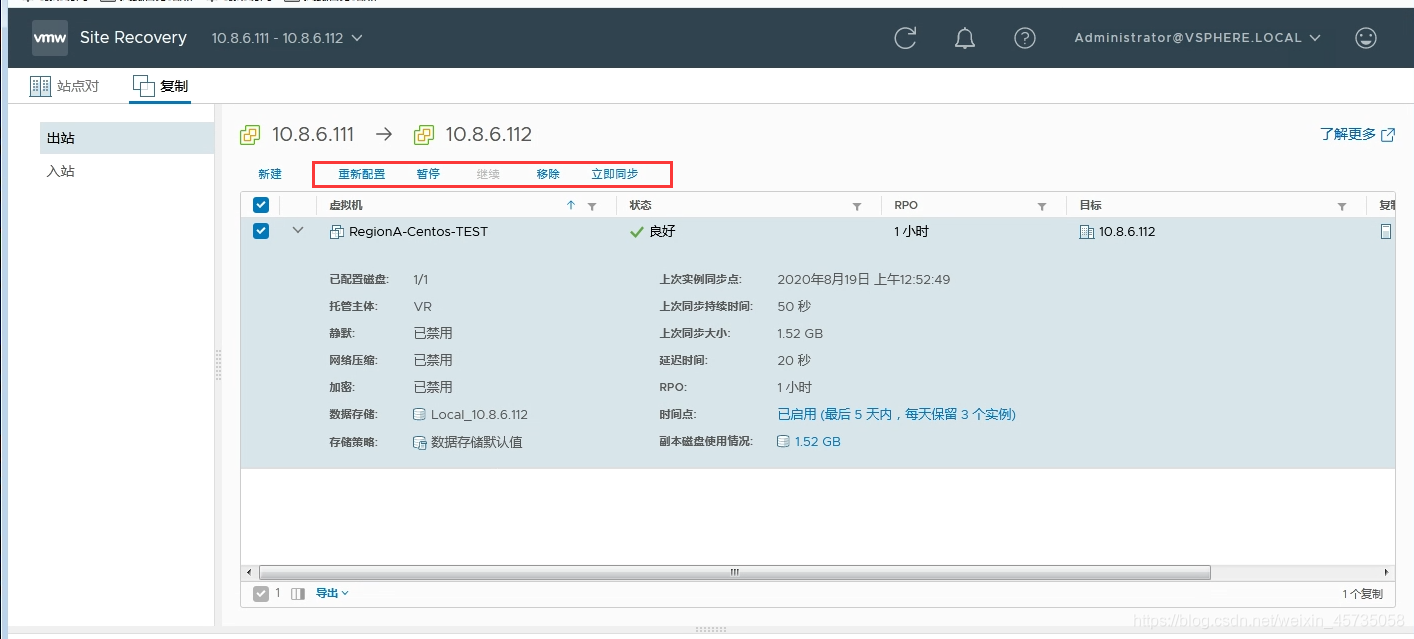Click the VM icon beside RegionA-Centos-TEST
Viewport: 1414px width, 639px height.
(337, 232)
